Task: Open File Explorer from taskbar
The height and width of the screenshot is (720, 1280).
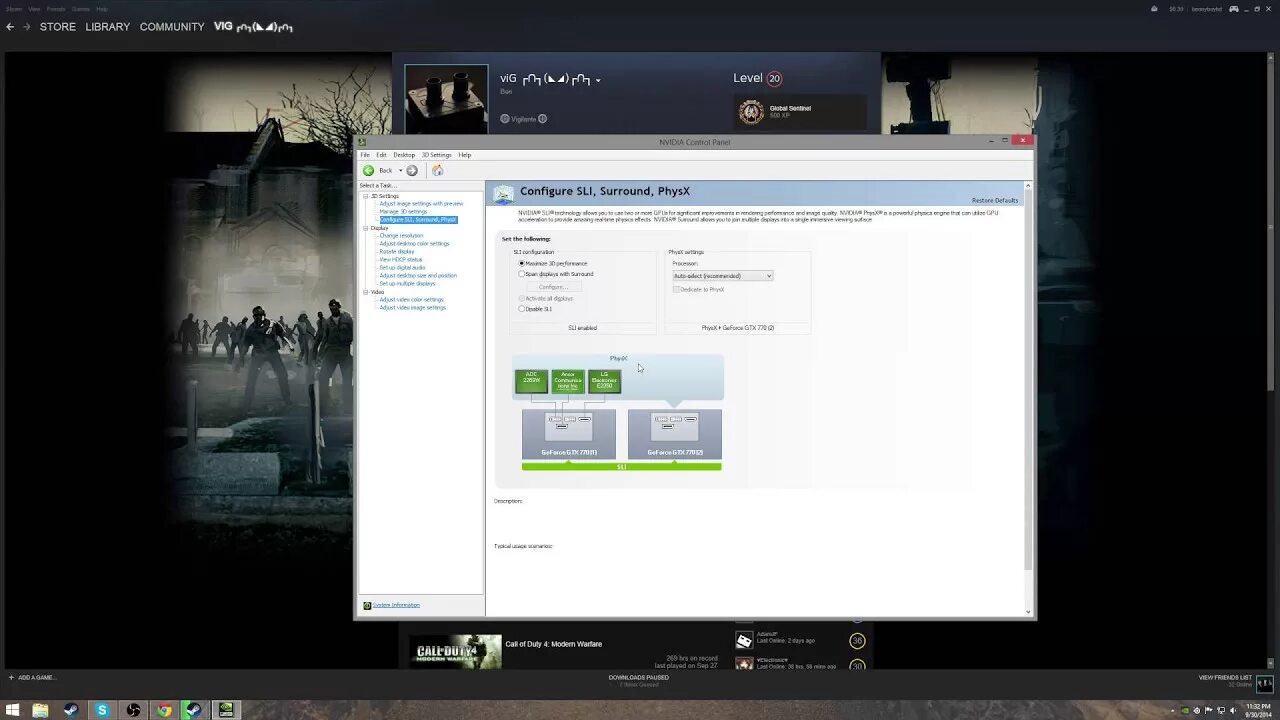Action: [40, 710]
